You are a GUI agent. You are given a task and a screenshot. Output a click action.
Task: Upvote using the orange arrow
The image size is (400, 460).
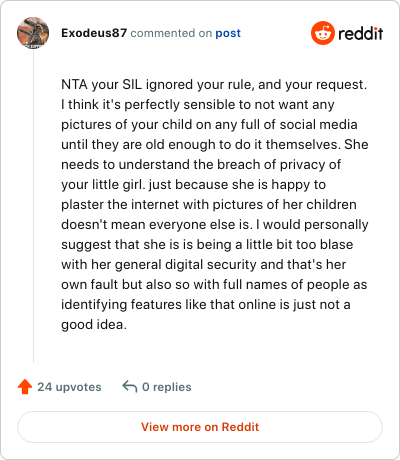coord(25,387)
